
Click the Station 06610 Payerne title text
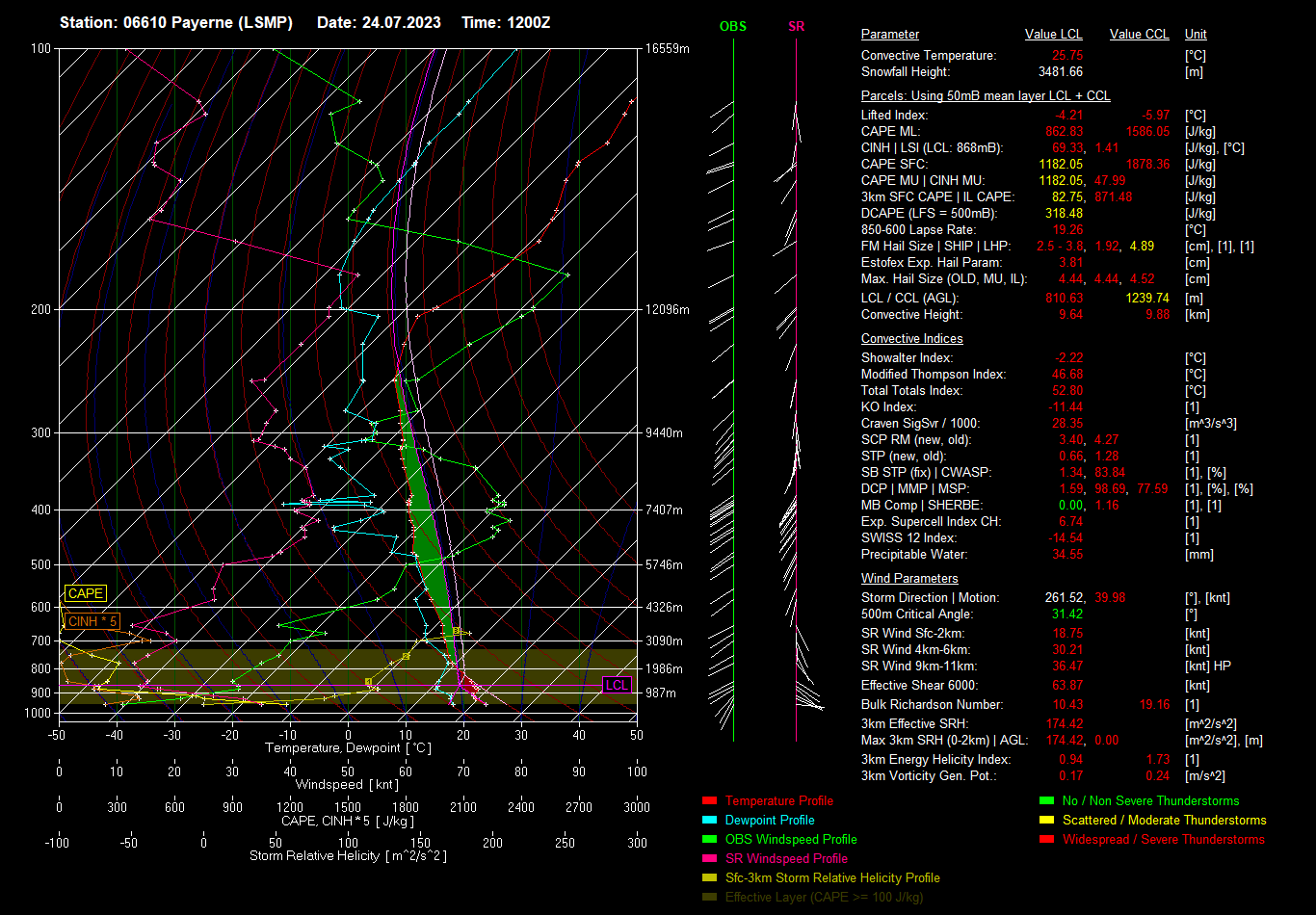click(176, 22)
